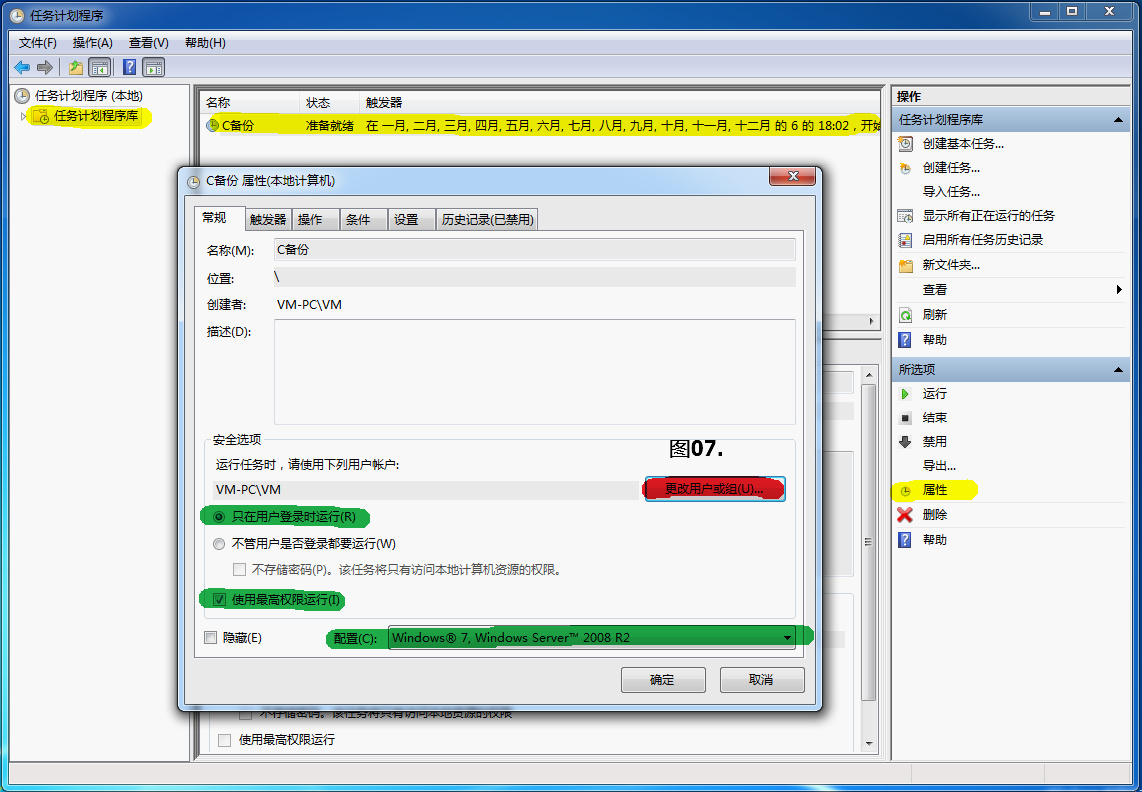Screen dimensions: 1142x792
Task: Click the End (结束) stop icon
Action: point(905,418)
